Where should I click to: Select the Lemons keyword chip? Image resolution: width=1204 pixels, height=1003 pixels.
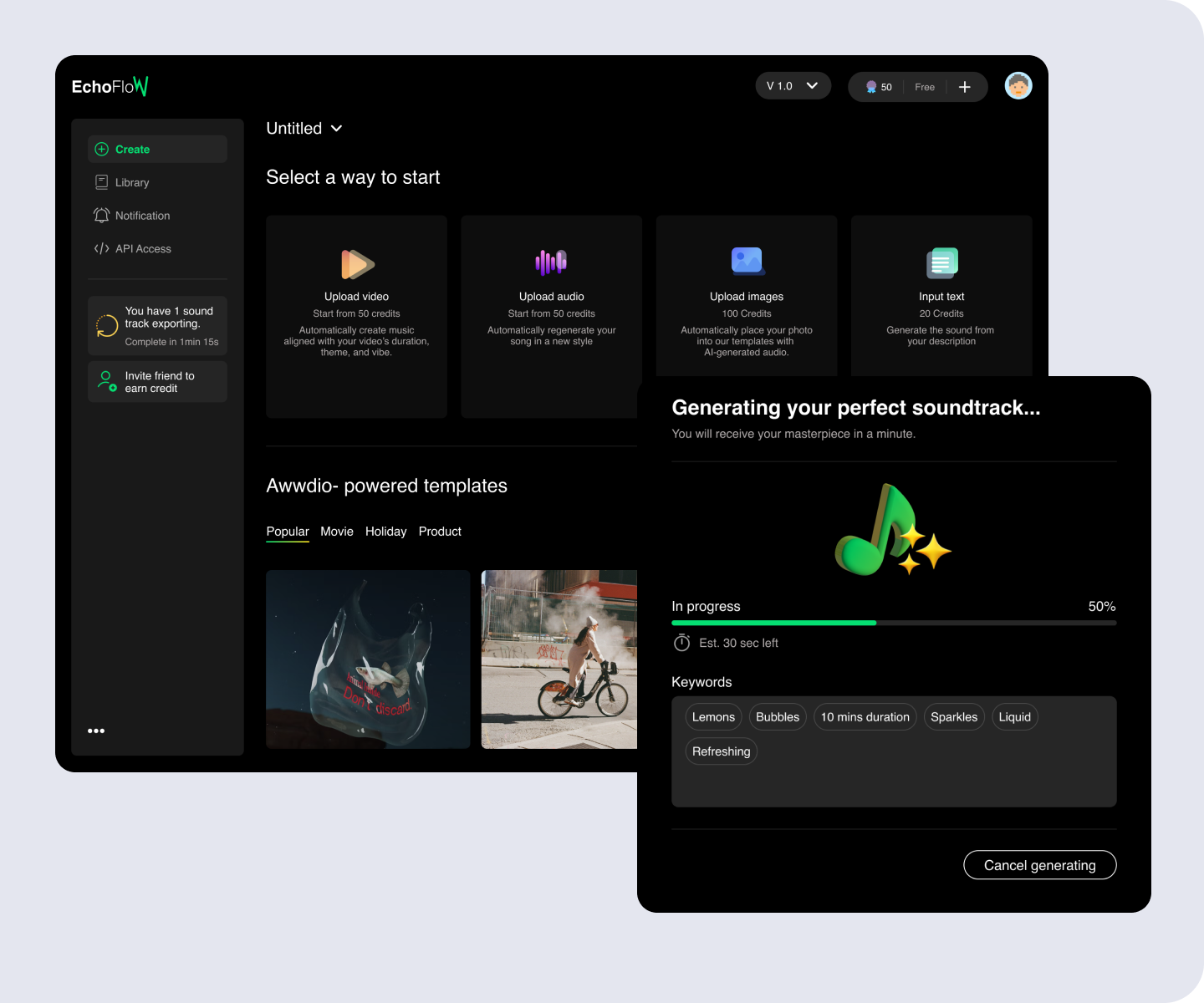713,717
